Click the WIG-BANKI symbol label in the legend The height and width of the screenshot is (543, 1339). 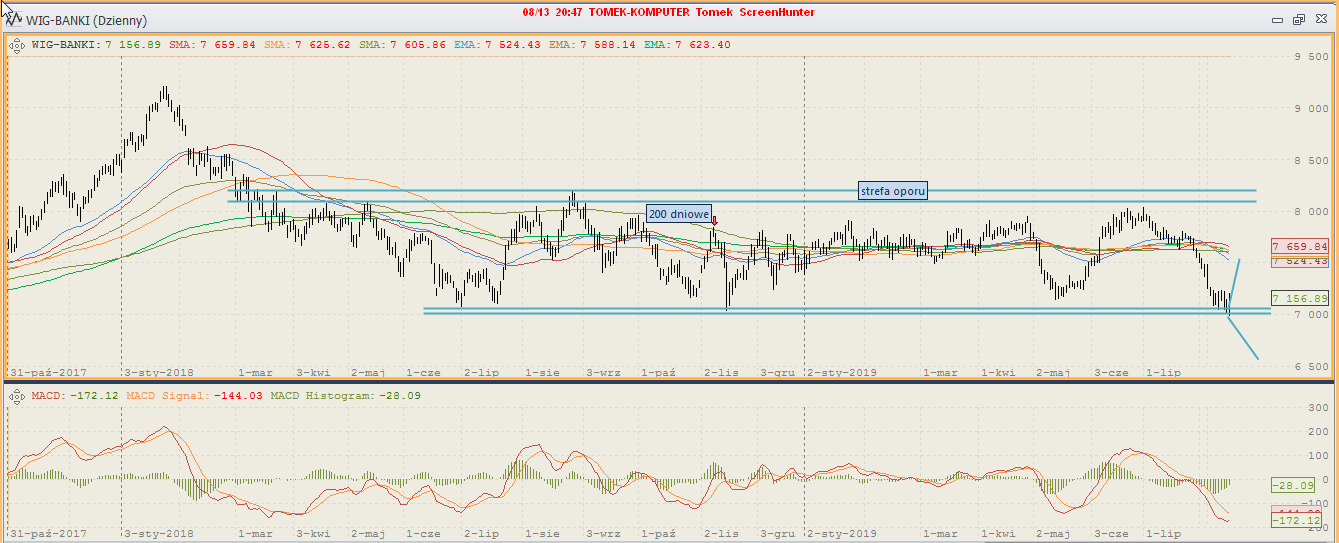pyautogui.click(x=65, y=45)
